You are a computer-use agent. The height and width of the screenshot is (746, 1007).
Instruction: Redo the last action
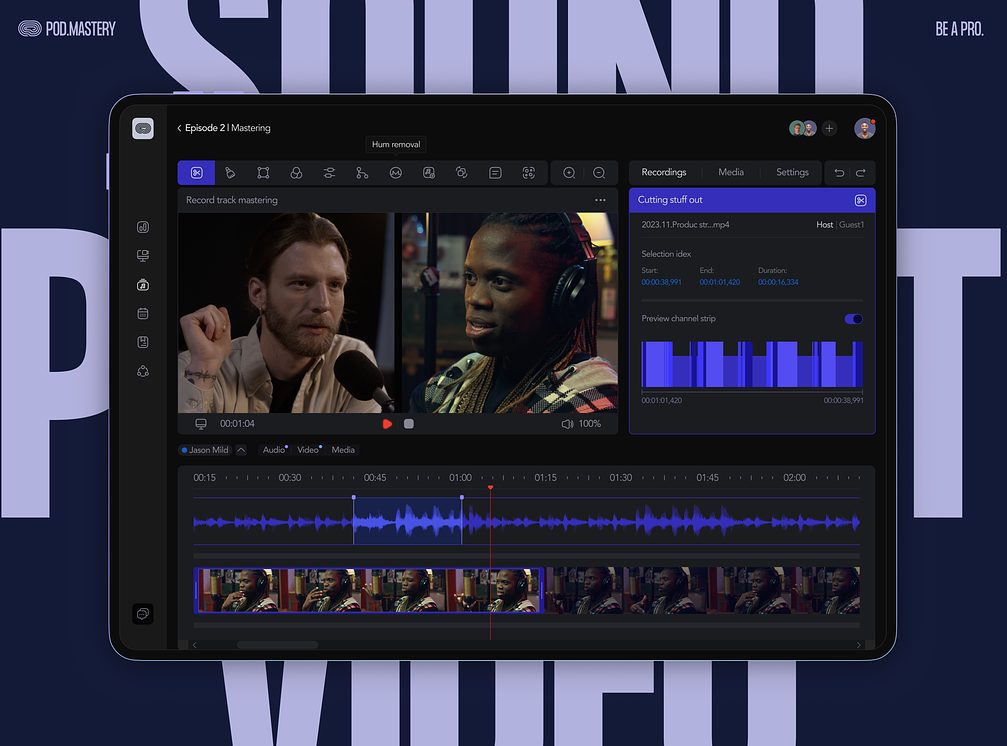tap(860, 173)
